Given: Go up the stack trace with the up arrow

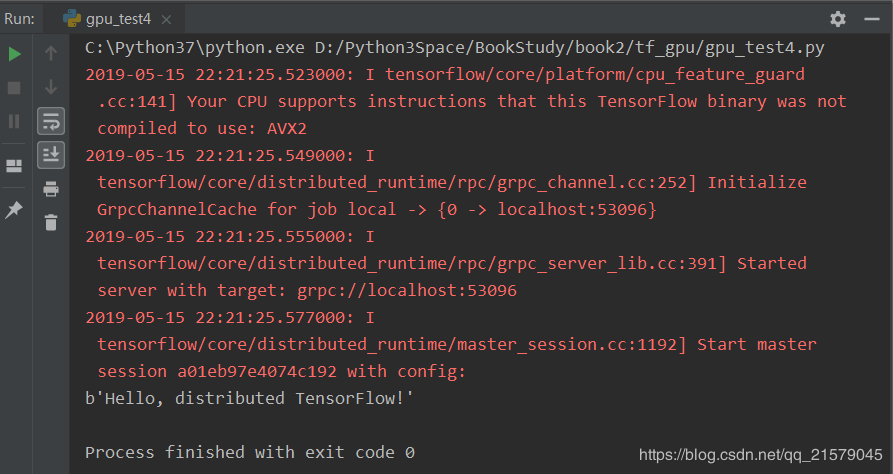Looking at the screenshot, I should pos(51,54).
